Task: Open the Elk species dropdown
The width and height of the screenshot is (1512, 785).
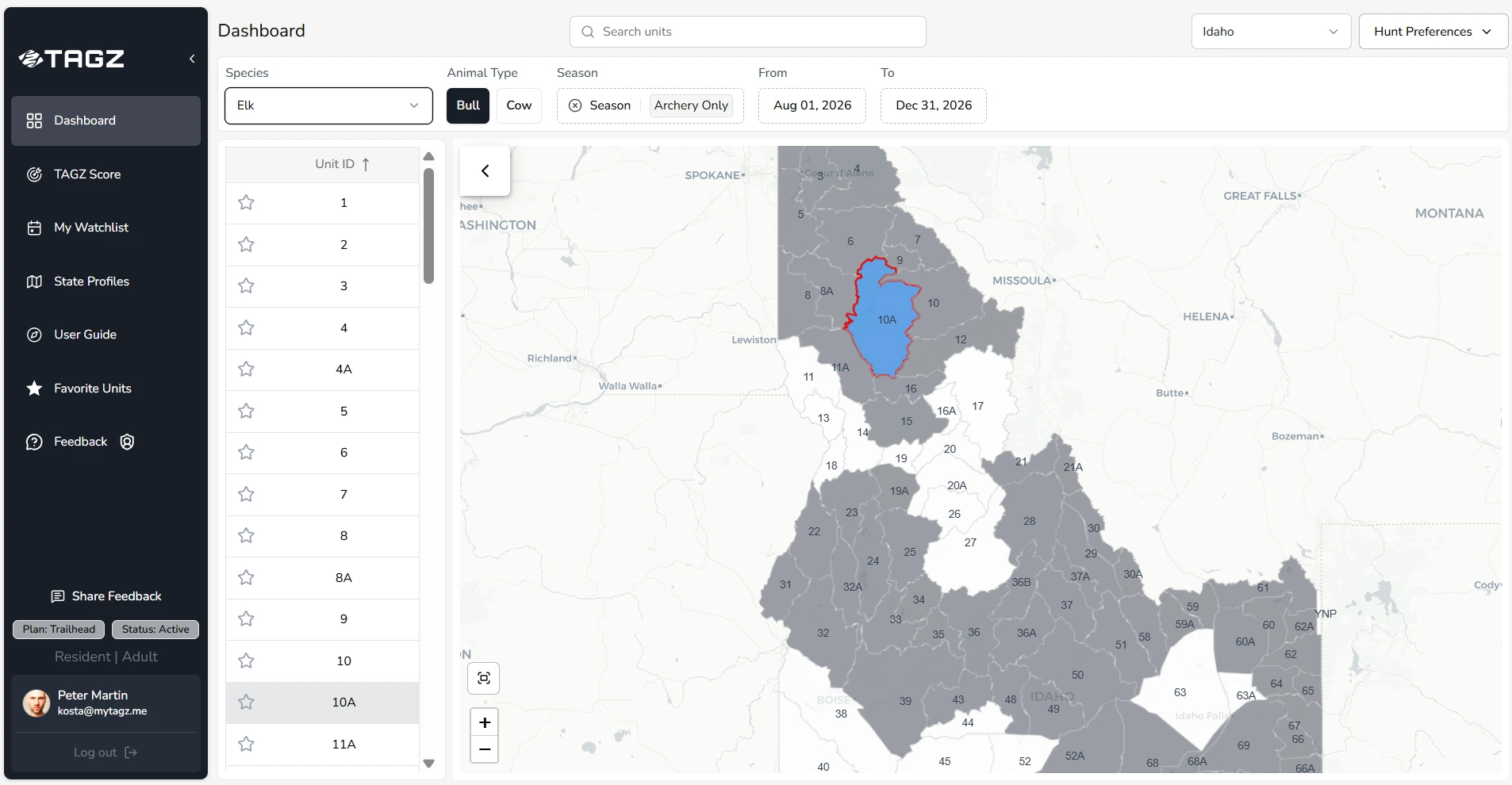Action: (328, 105)
